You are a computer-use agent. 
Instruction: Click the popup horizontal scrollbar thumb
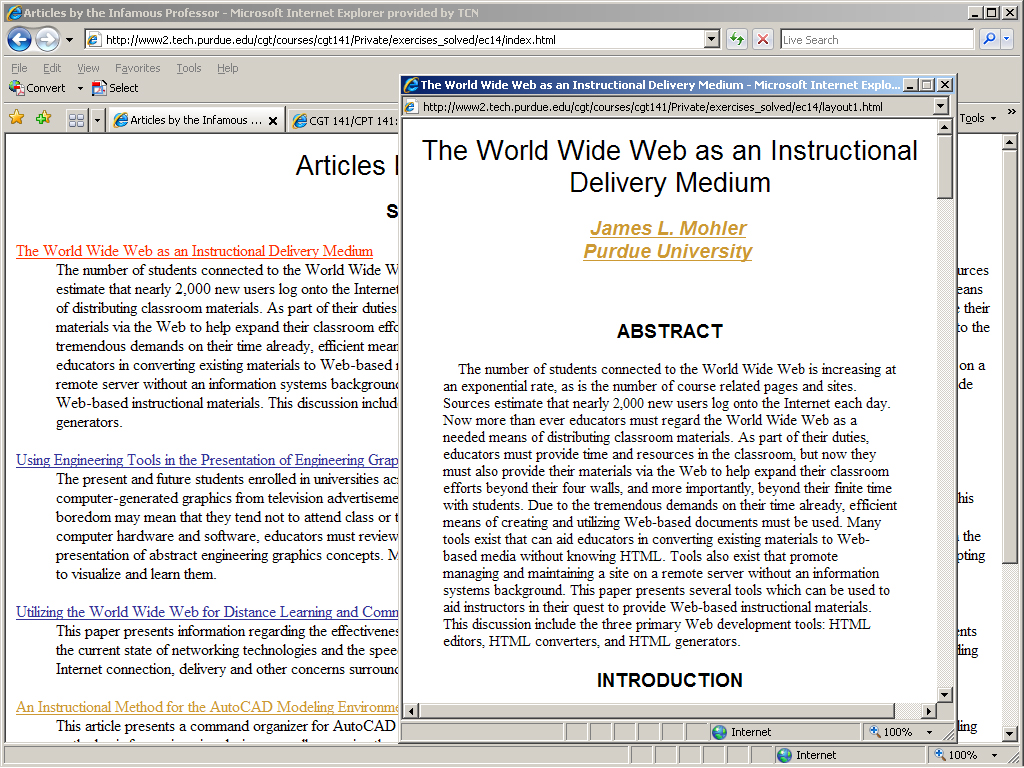[x=656, y=711]
